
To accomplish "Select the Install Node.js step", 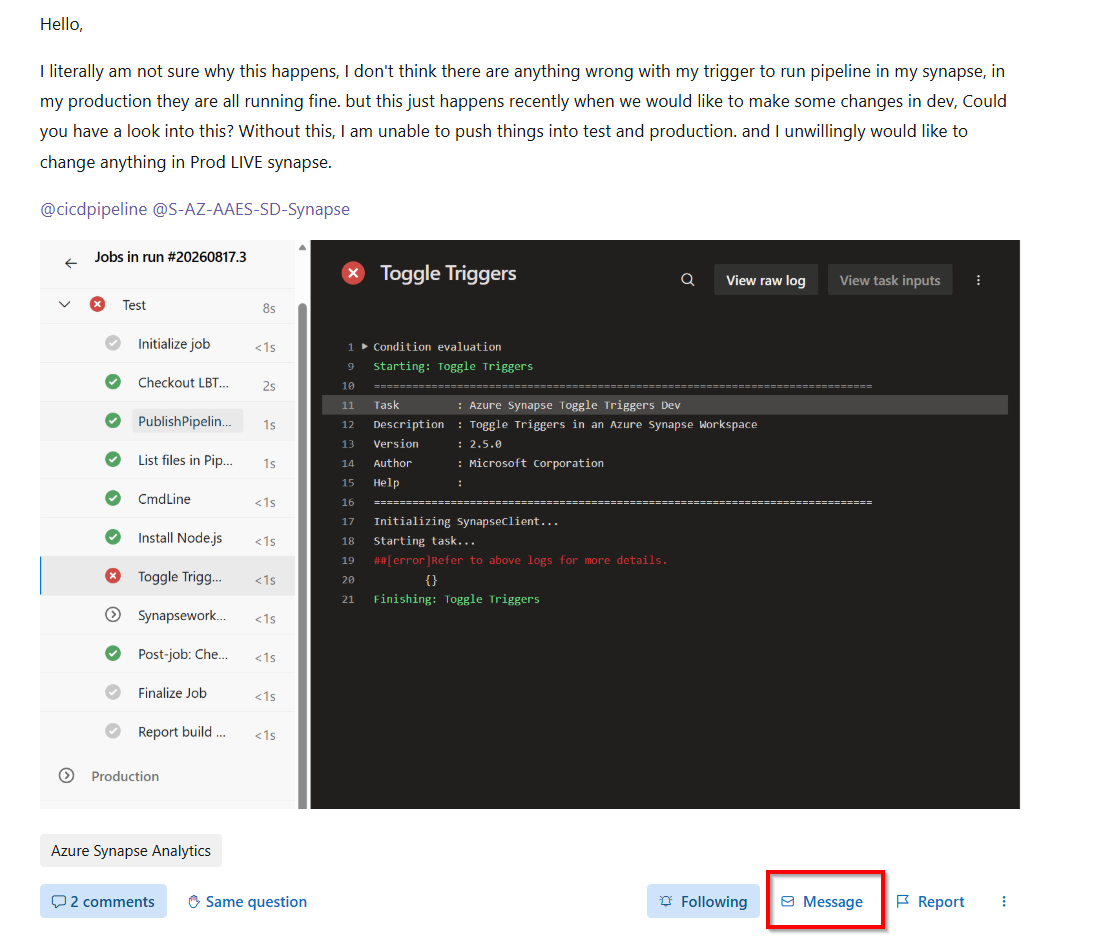I will tap(167, 538).
